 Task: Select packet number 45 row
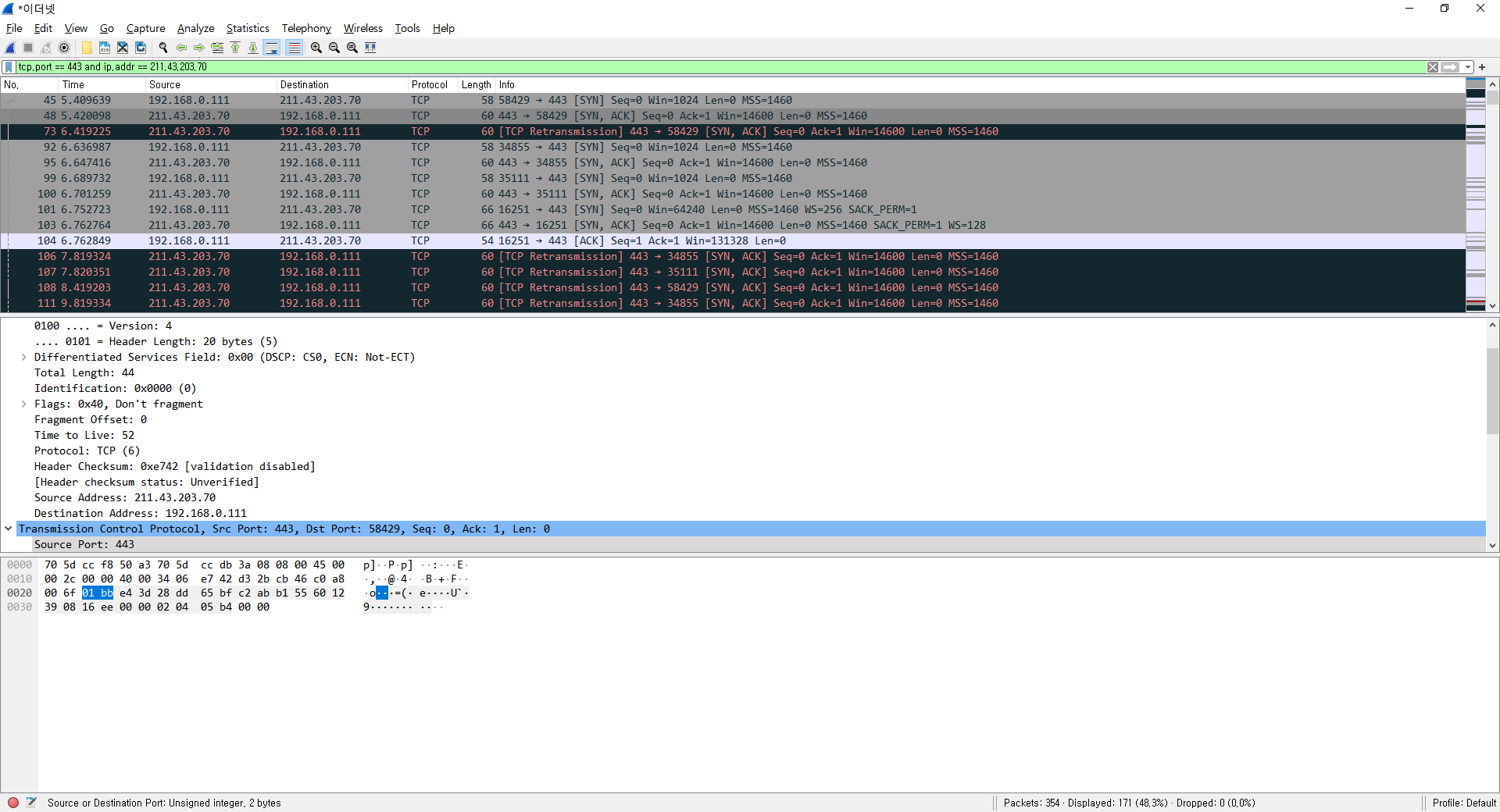(x=733, y=100)
